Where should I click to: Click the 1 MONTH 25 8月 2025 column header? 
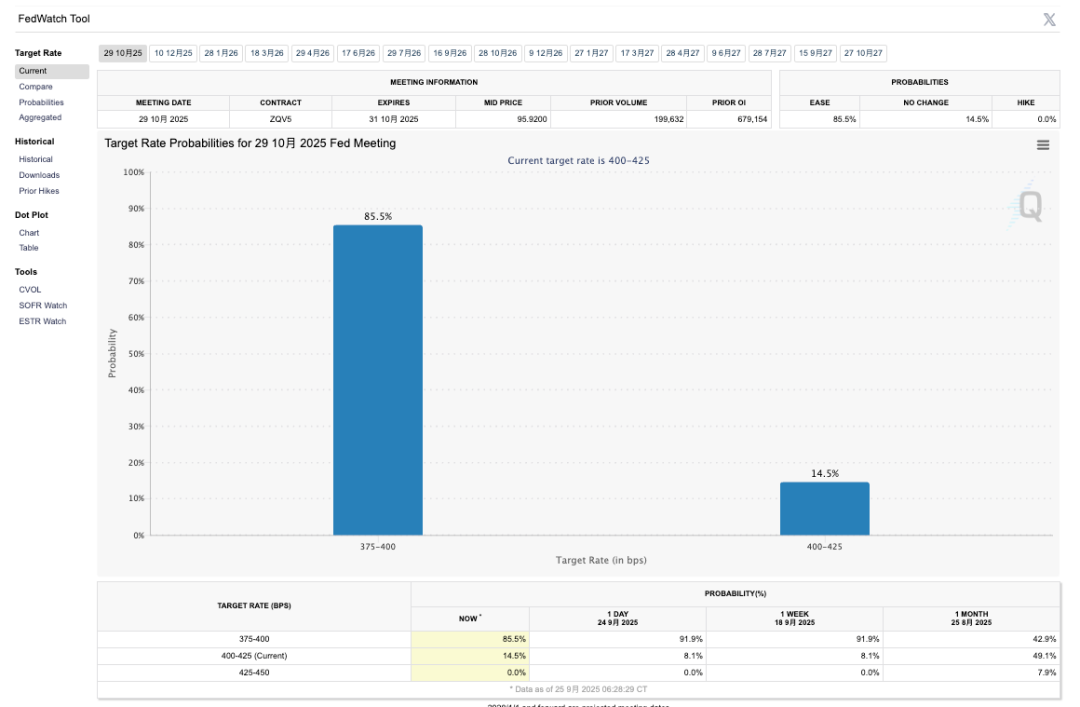coord(971,619)
